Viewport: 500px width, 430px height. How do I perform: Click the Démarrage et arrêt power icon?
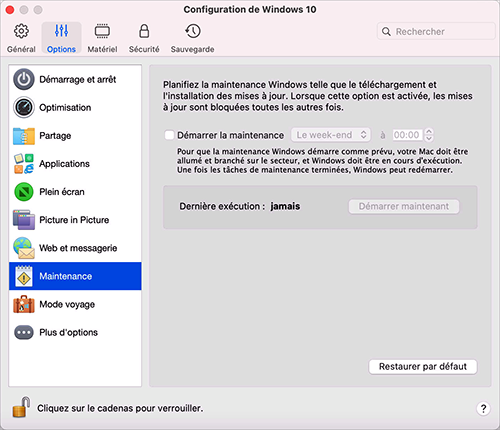(24, 79)
